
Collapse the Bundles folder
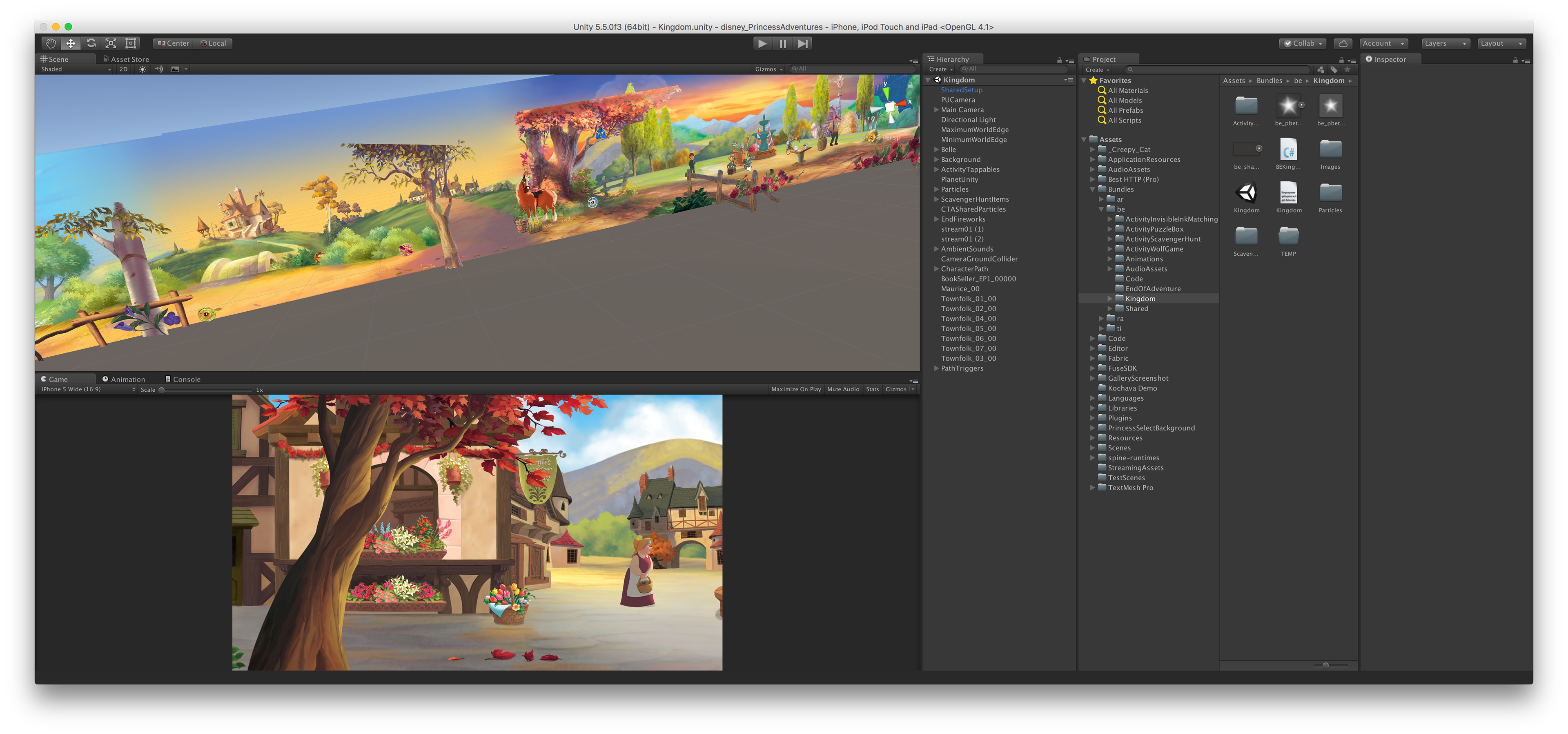1093,190
